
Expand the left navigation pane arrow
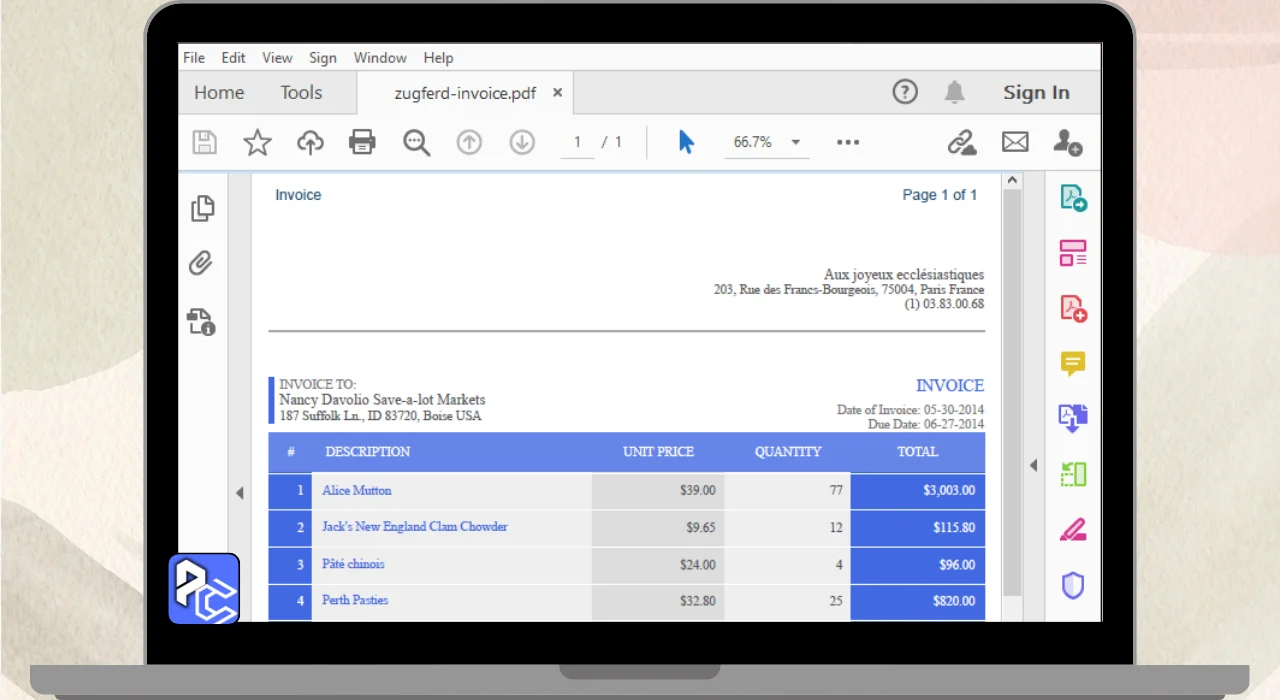(x=240, y=493)
